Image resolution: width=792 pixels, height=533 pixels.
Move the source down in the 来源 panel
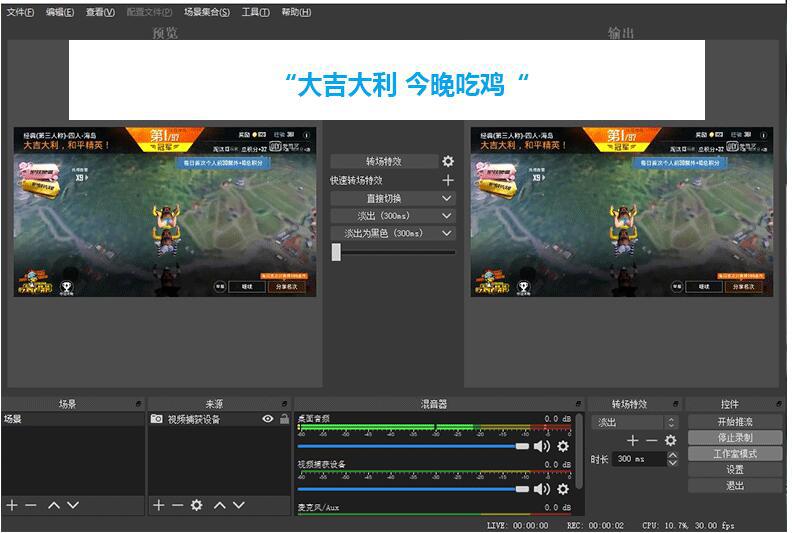pos(239,505)
